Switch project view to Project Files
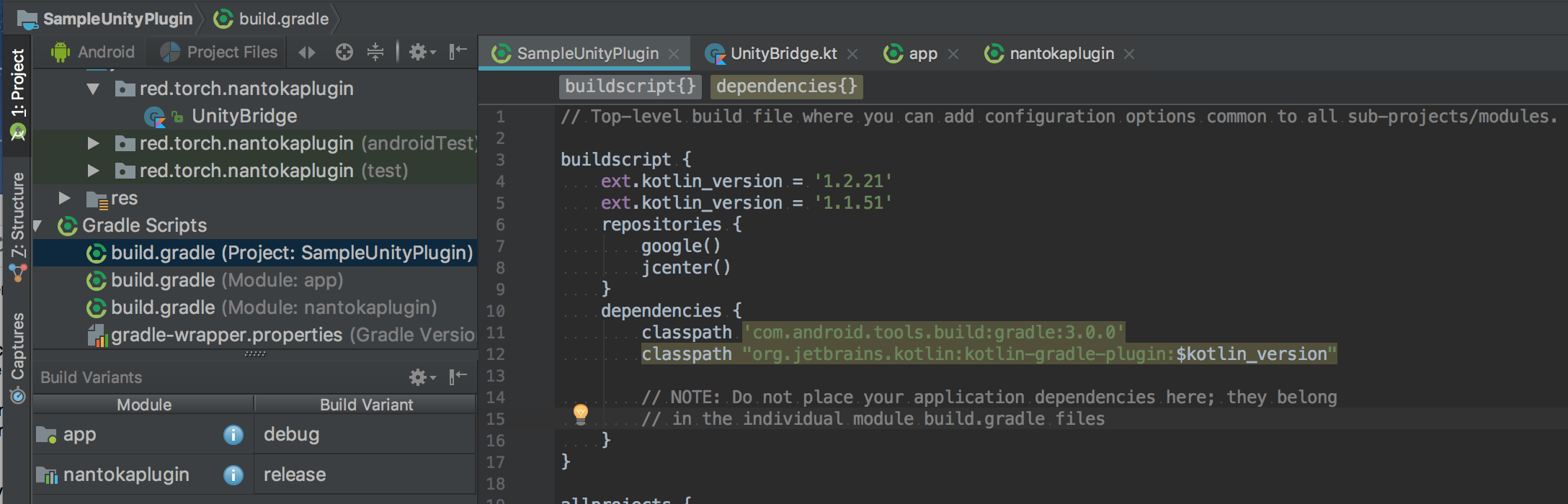 (218, 52)
